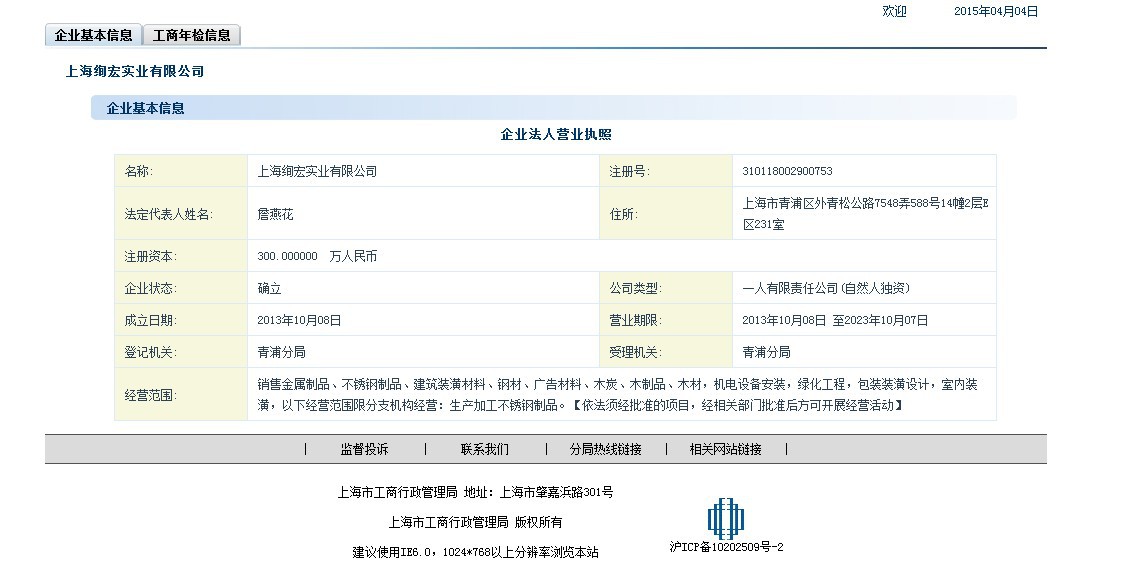Click the 营业期限 date range value
The height and width of the screenshot is (577, 1126).
835,320
